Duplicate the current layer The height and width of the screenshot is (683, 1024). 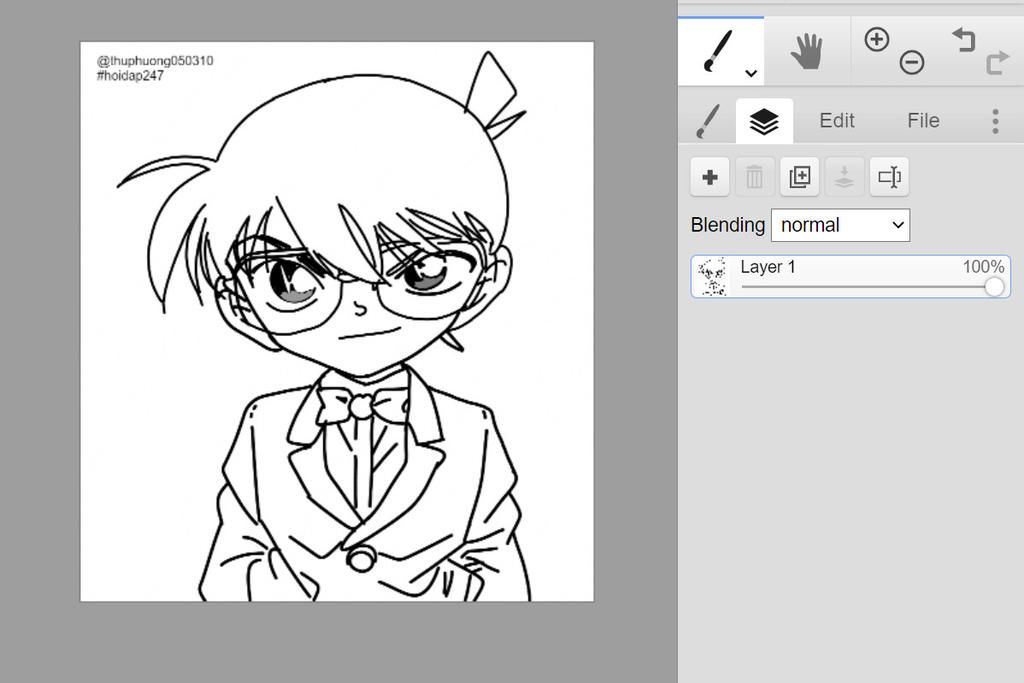click(799, 177)
